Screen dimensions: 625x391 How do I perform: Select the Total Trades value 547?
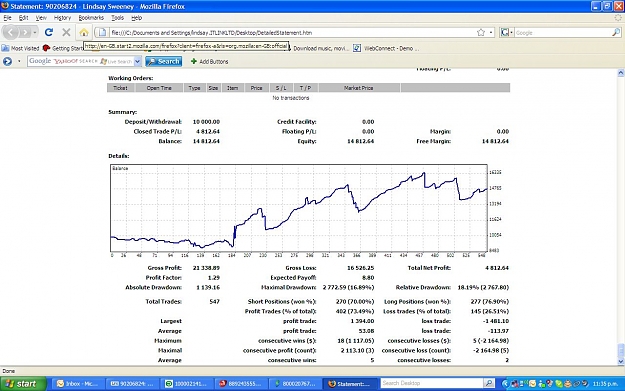tap(214, 302)
